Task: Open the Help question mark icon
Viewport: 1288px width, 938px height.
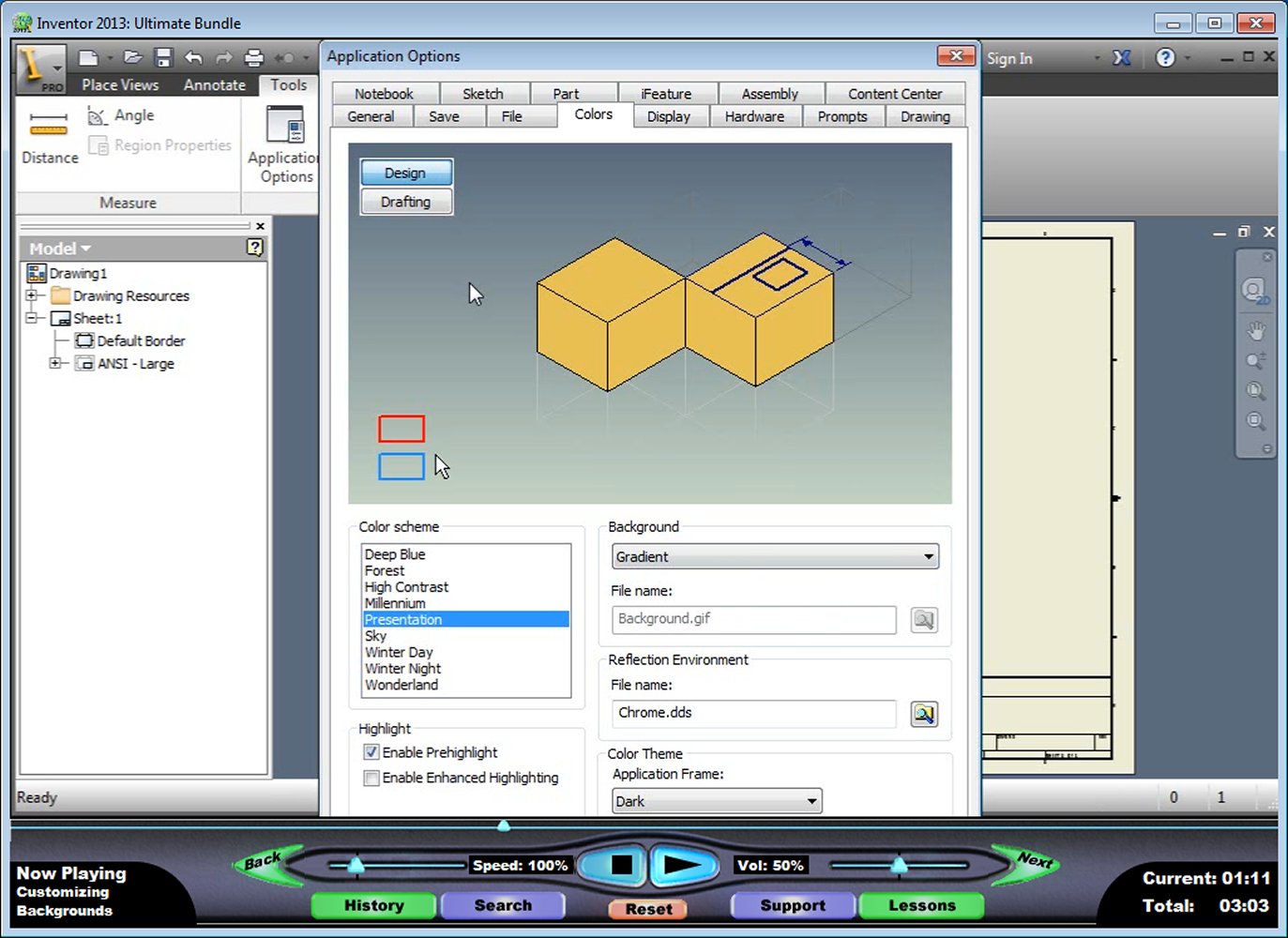Action: point(1165,58)
